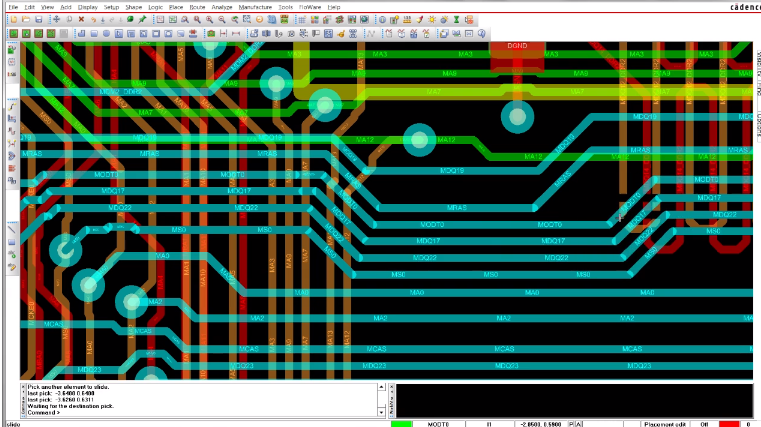This screenshot has width=761, height=427.
Task: Click the P button in status bar
Action: click(571, 424)
